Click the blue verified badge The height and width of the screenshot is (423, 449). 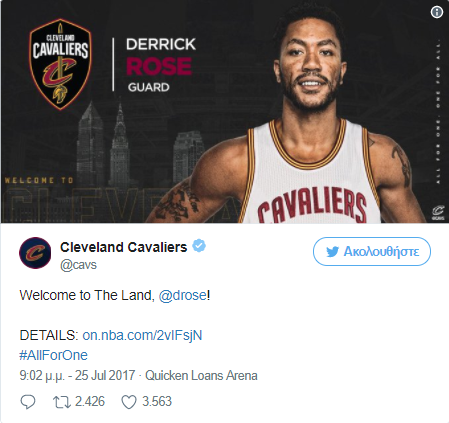199,246
